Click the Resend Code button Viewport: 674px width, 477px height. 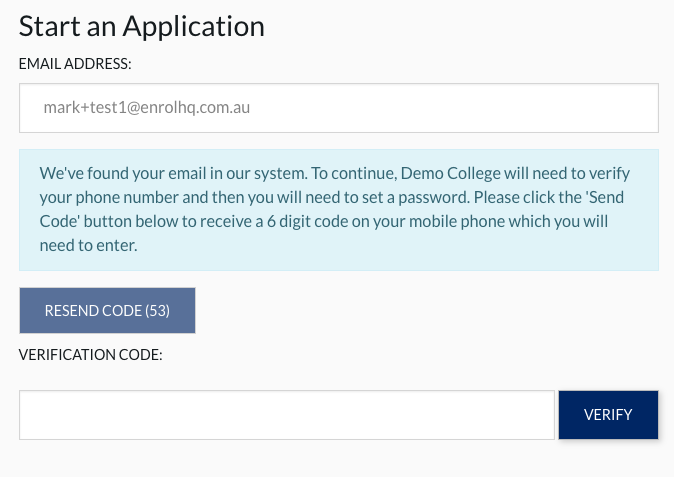[107, 311]
